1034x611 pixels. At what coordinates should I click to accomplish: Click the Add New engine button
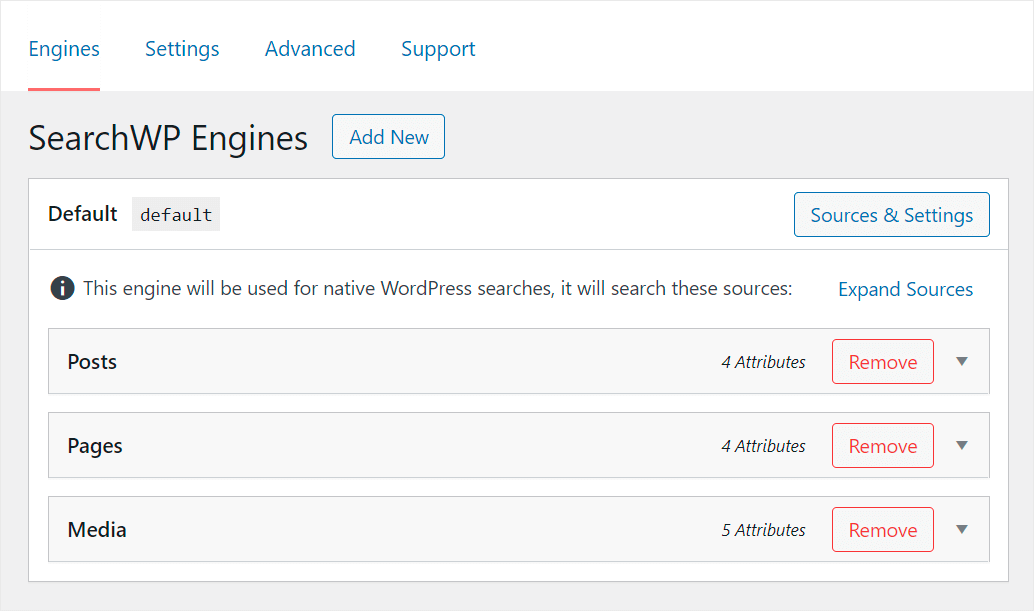pyautogui.click(x=388, y=136)
